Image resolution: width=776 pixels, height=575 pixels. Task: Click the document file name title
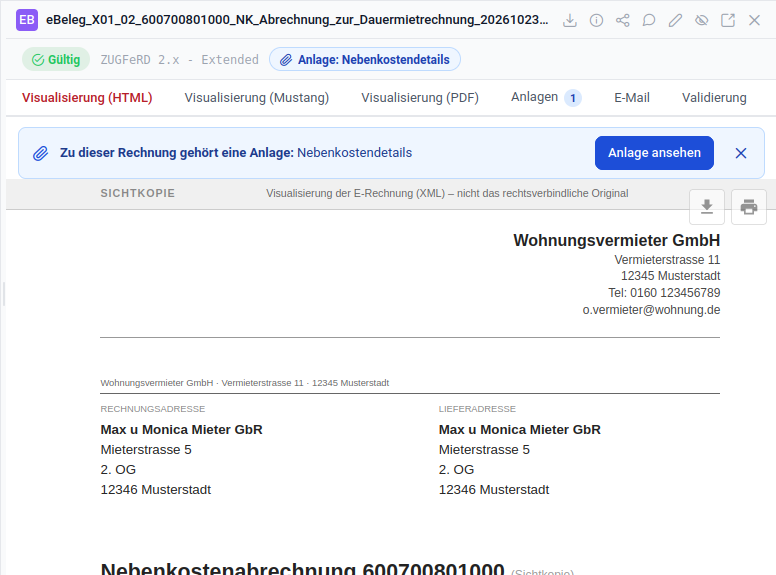(x=297, y=20)
